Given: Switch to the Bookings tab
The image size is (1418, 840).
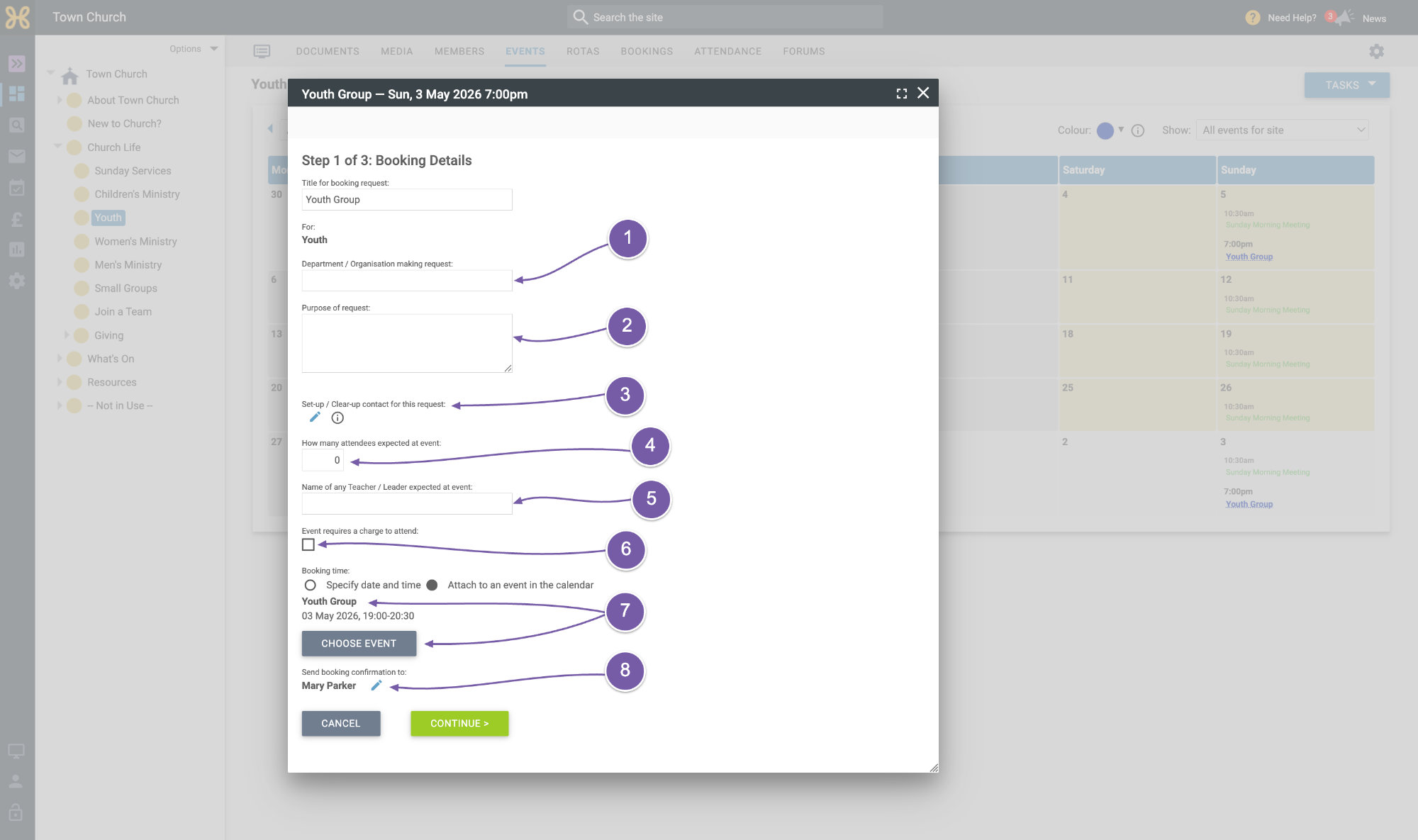Looking at the screenshot, I should 647,51.
